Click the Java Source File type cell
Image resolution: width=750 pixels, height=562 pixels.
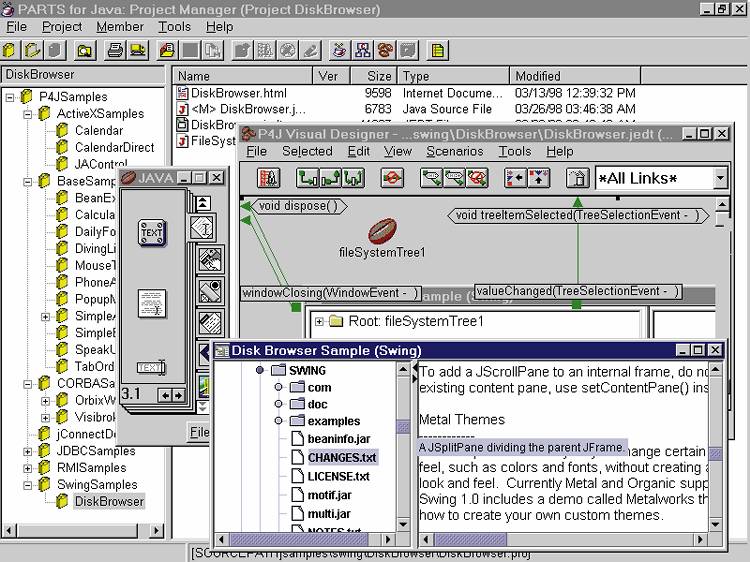pos(447,109)
